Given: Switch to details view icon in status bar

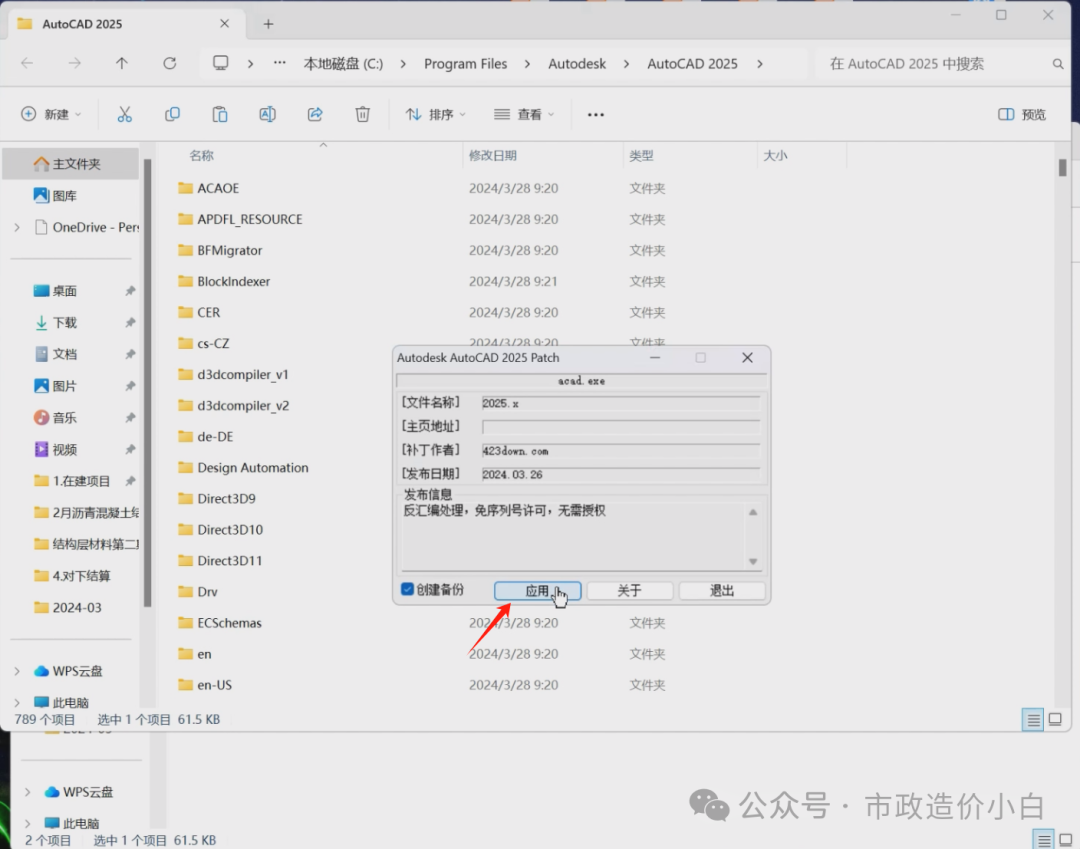Looking at the screenshot, I should point(1032,720).
